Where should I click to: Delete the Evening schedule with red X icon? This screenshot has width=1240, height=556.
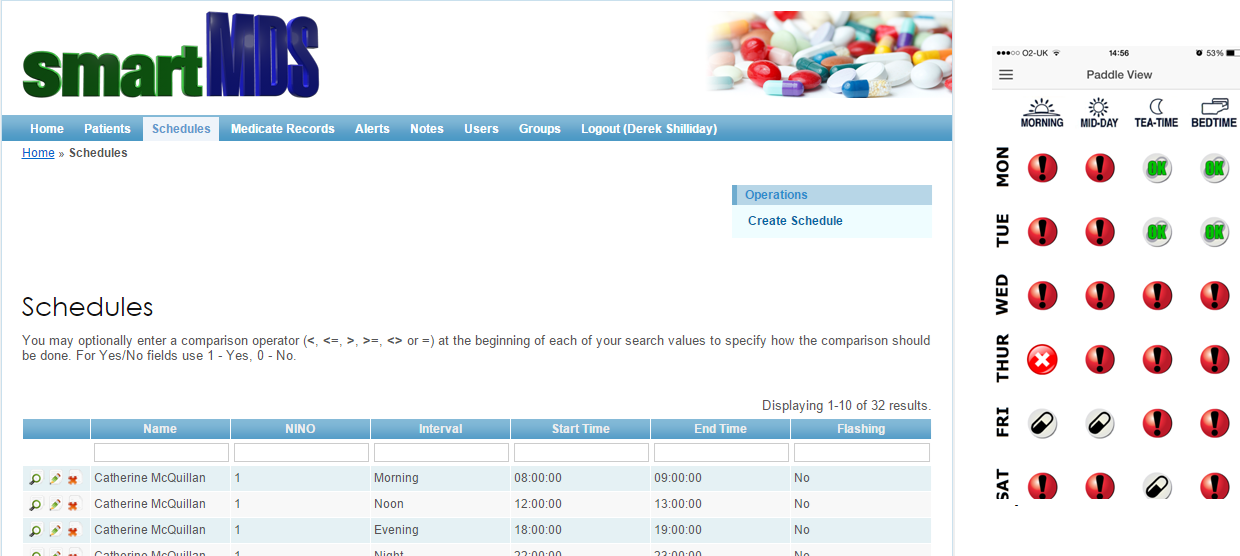click(73, 531)
